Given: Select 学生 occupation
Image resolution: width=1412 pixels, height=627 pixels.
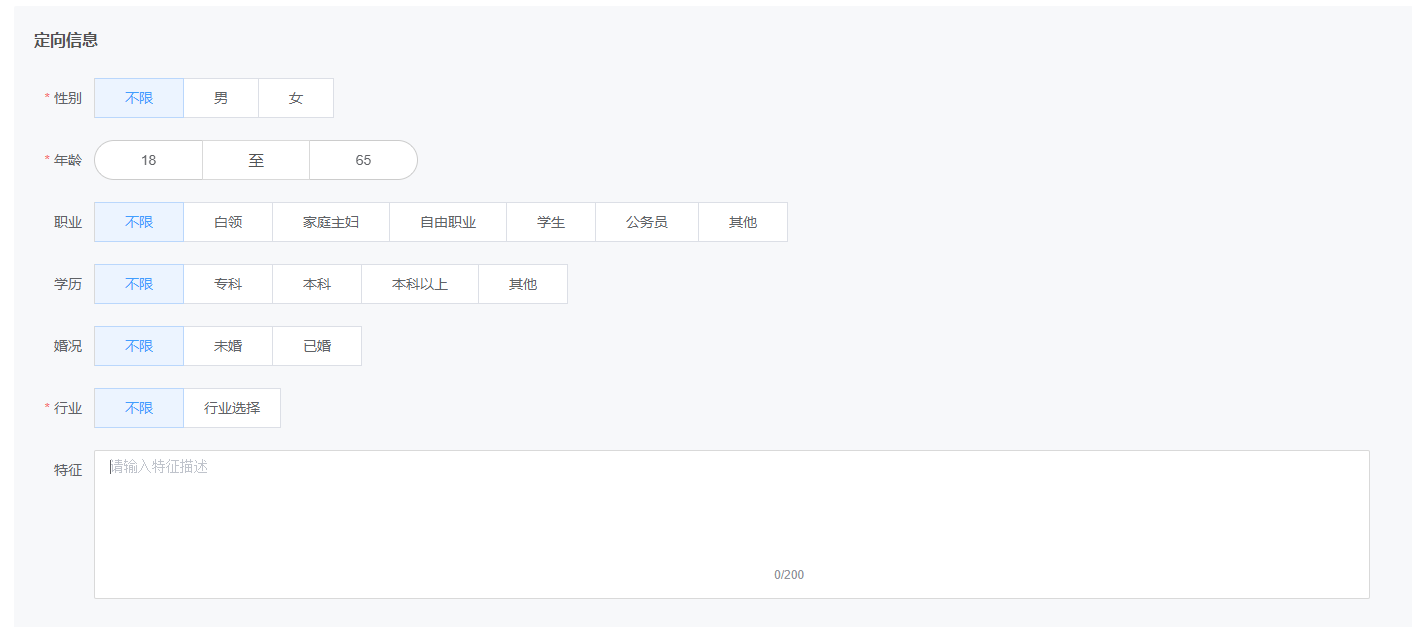Looking at the screenshot, I should (551, 222).
